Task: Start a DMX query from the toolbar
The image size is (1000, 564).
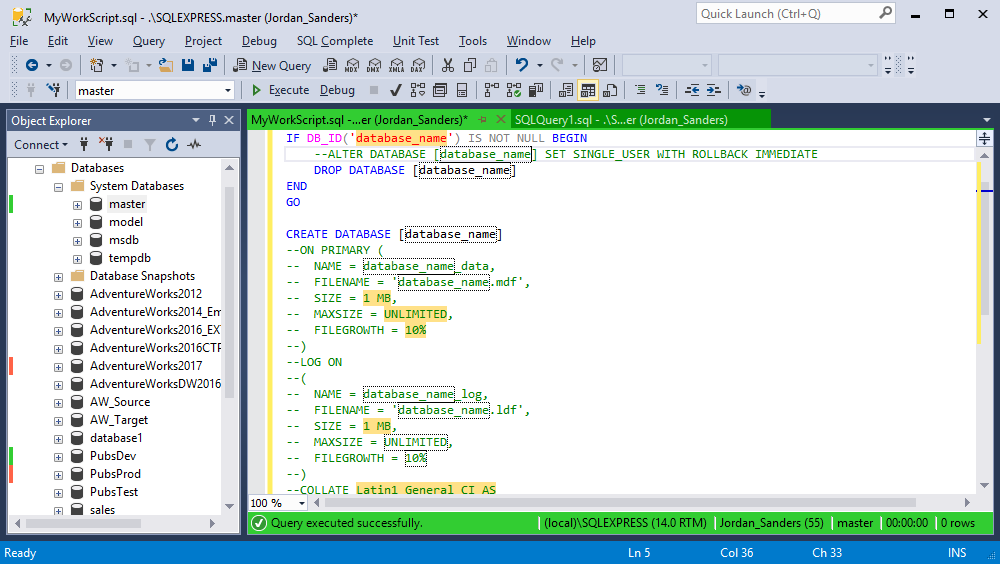Action: 374,65
